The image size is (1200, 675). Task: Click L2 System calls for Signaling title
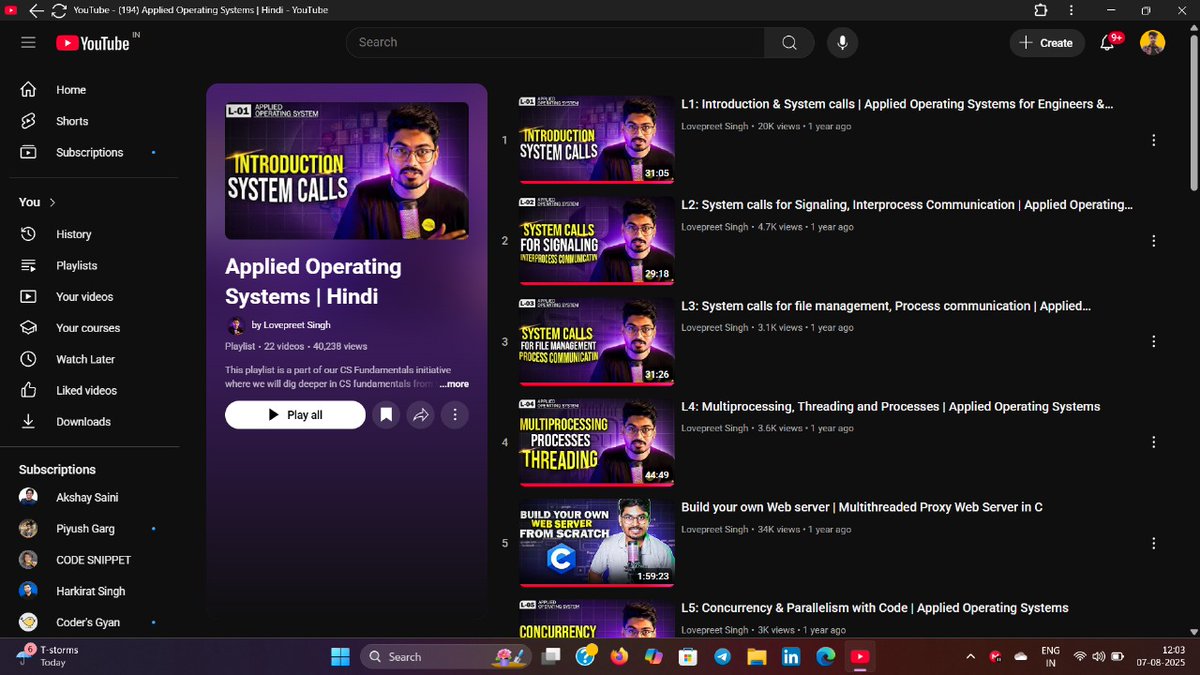pyautogui.click(x=907, y=205)
